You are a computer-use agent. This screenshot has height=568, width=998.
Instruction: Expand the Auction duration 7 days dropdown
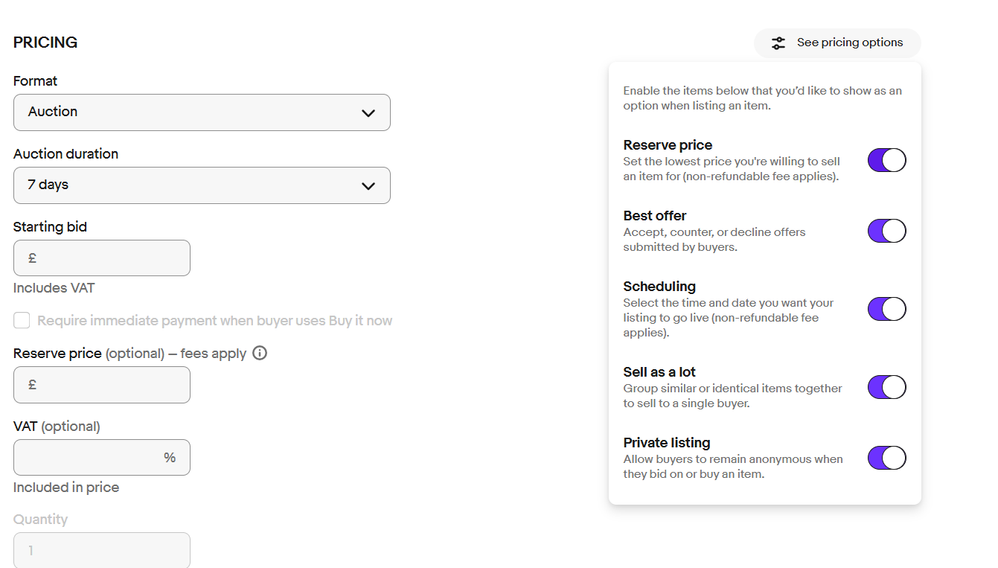coord(201,186)
